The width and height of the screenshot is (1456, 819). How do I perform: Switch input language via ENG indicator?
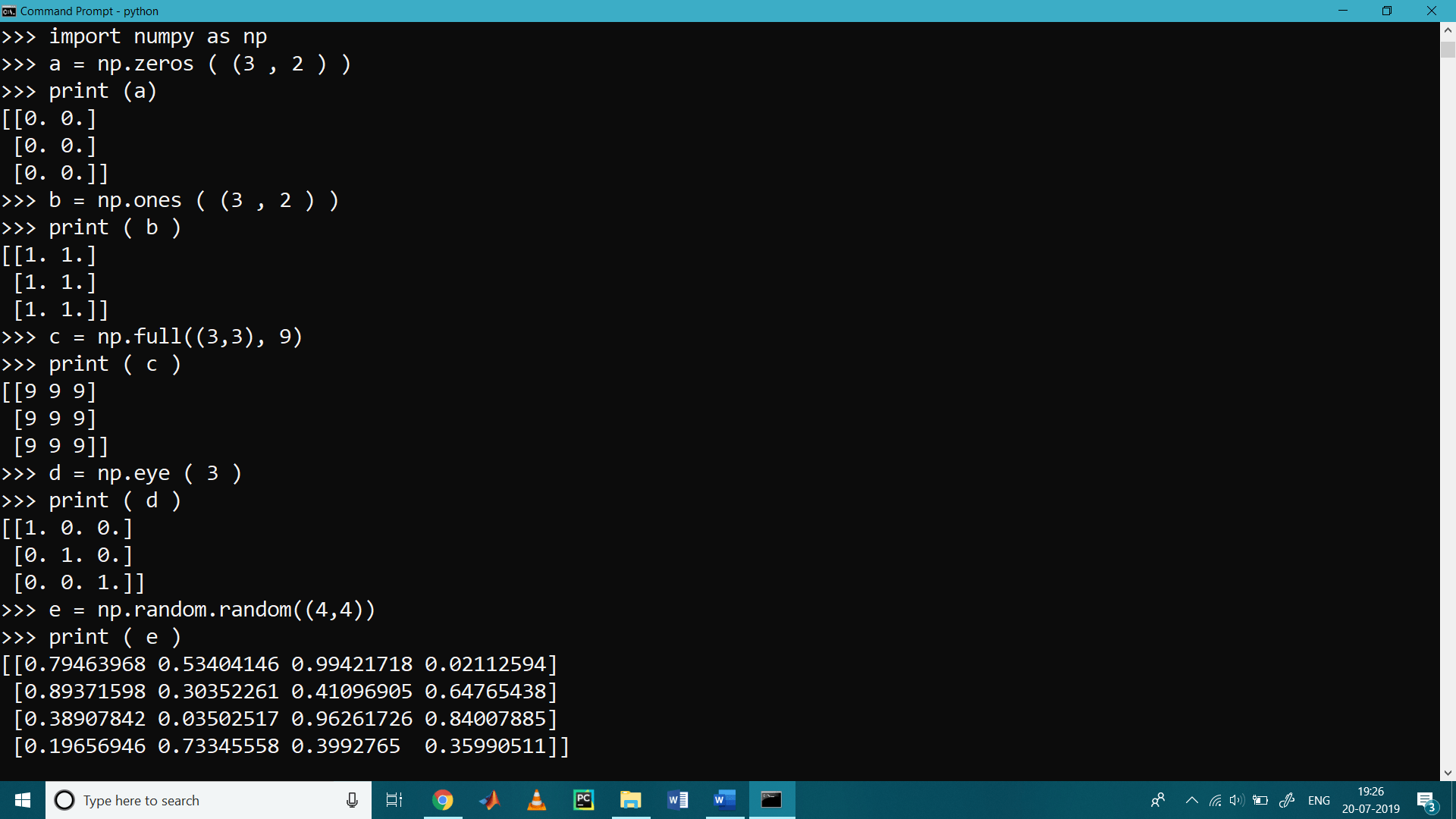[1319, 800]
